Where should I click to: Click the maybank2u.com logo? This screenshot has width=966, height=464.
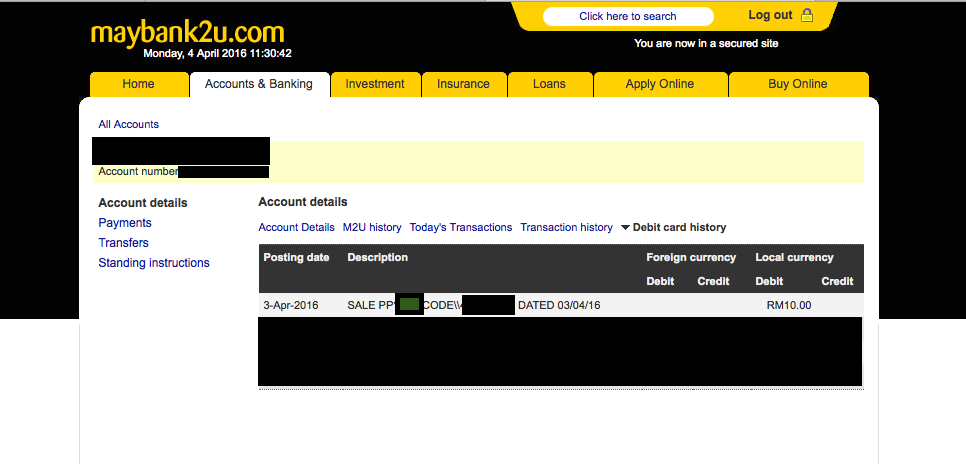[x=188, y=33]
